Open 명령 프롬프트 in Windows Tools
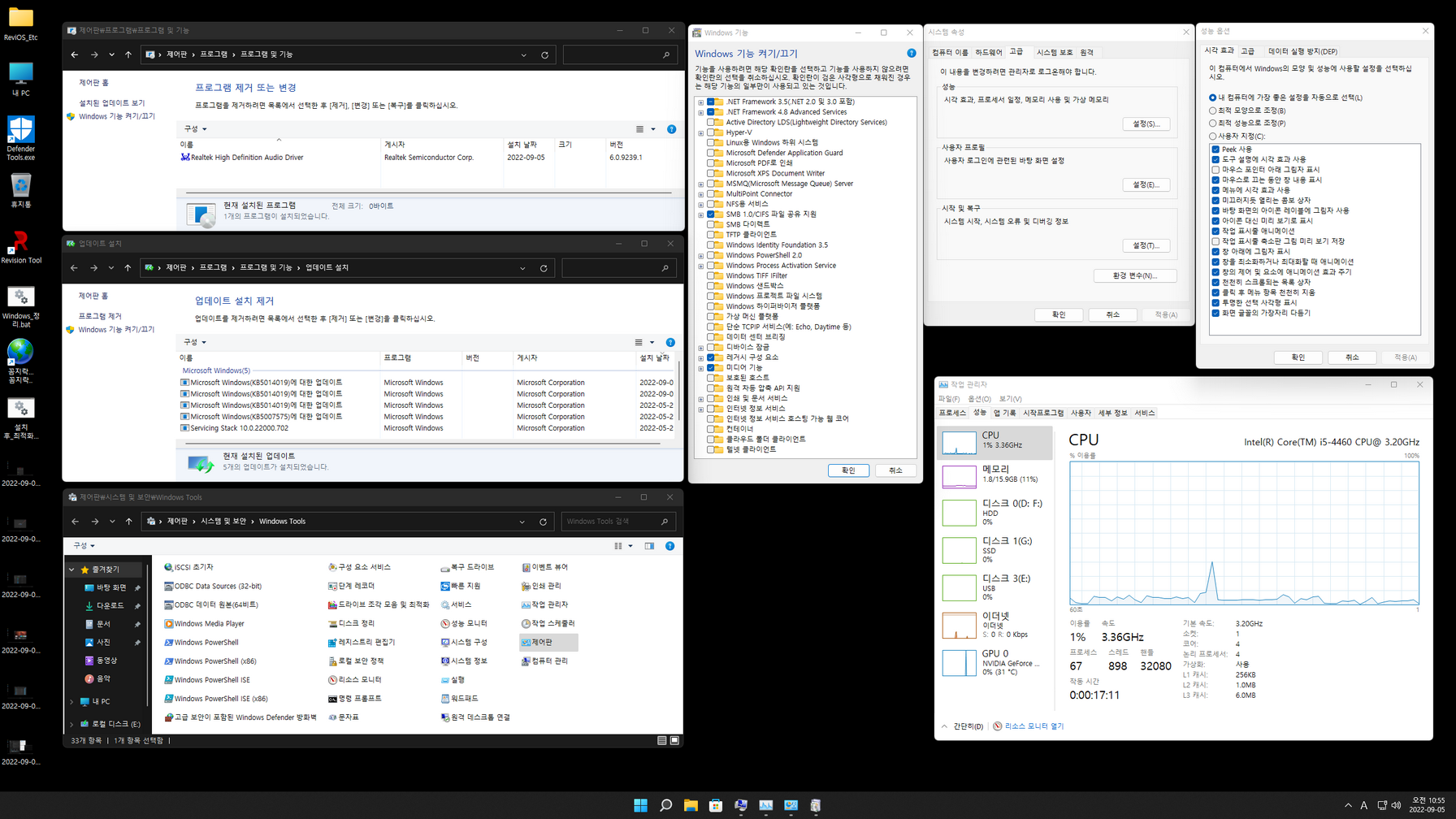 click(354, 698)
